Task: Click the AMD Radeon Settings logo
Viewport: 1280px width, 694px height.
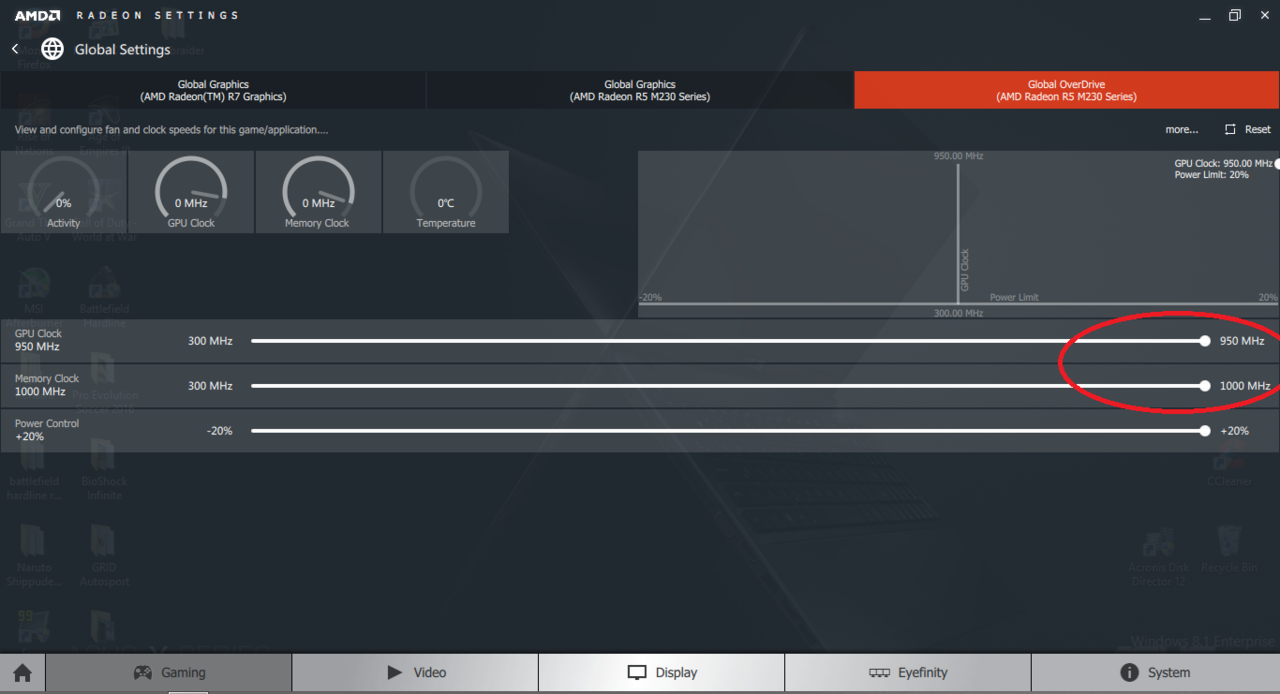Action: (126, 15)
